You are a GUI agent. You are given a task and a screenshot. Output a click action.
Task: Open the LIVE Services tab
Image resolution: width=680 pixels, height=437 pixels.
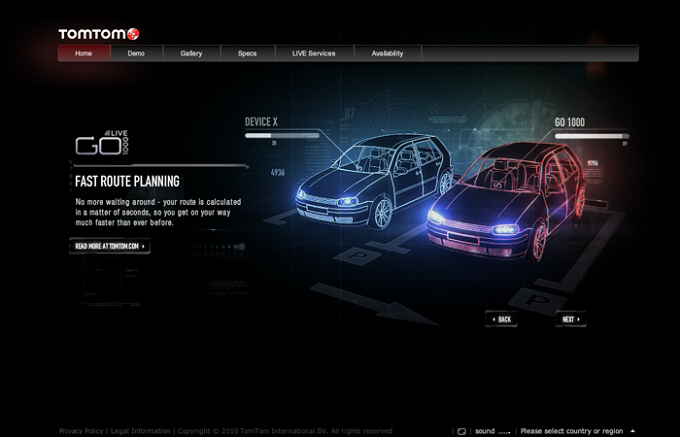tap(314, 53)
